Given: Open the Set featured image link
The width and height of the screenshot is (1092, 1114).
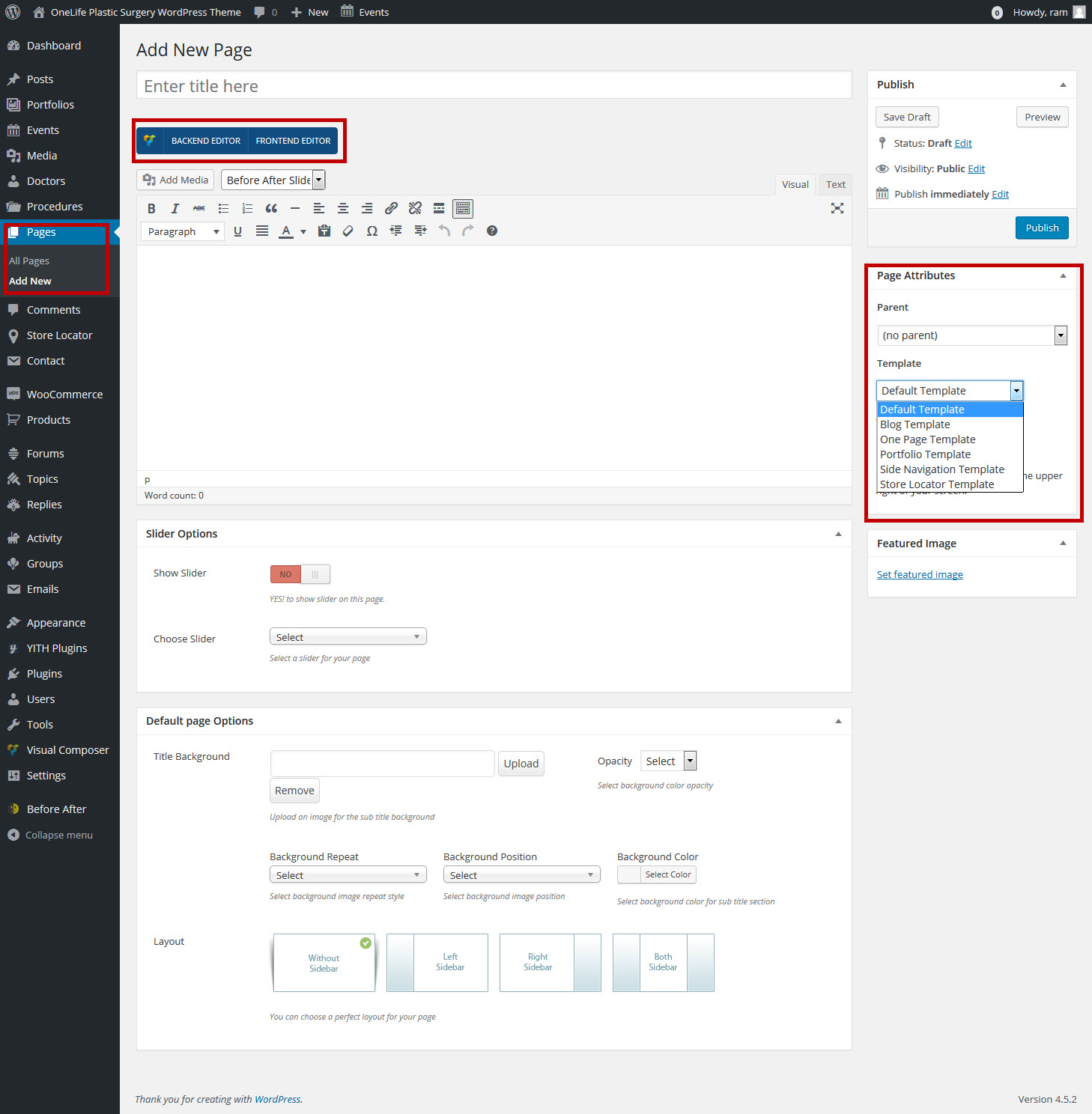Looking at the screenshot, I should (919, 573).
